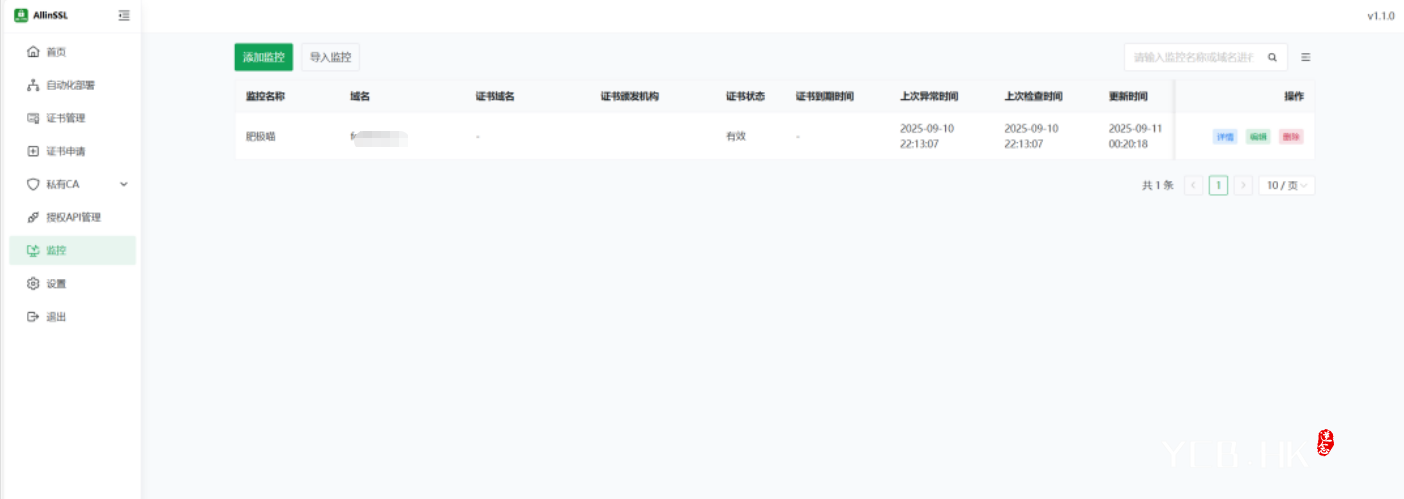
Task: Expand the 私有CA submenu chevron
Action: [124, 184]
